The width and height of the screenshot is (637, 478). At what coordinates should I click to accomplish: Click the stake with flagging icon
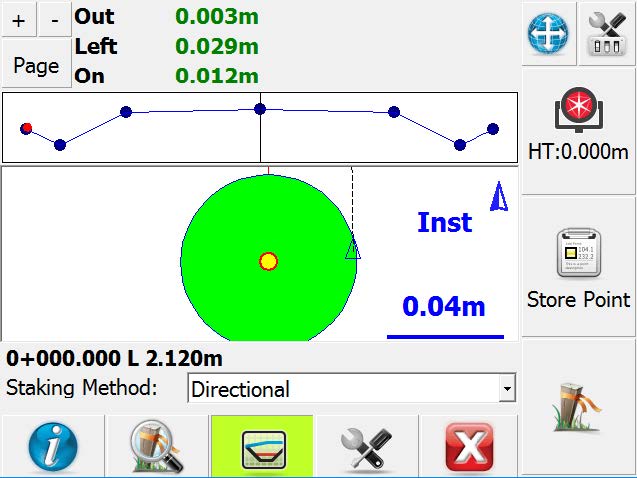point(579,408)
